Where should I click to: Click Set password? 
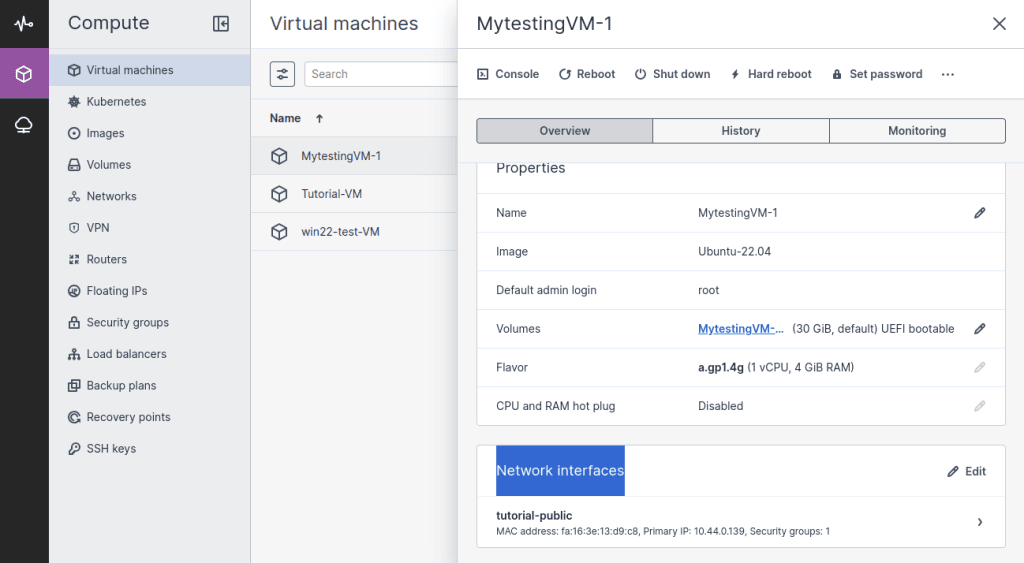tap(877, 74)
